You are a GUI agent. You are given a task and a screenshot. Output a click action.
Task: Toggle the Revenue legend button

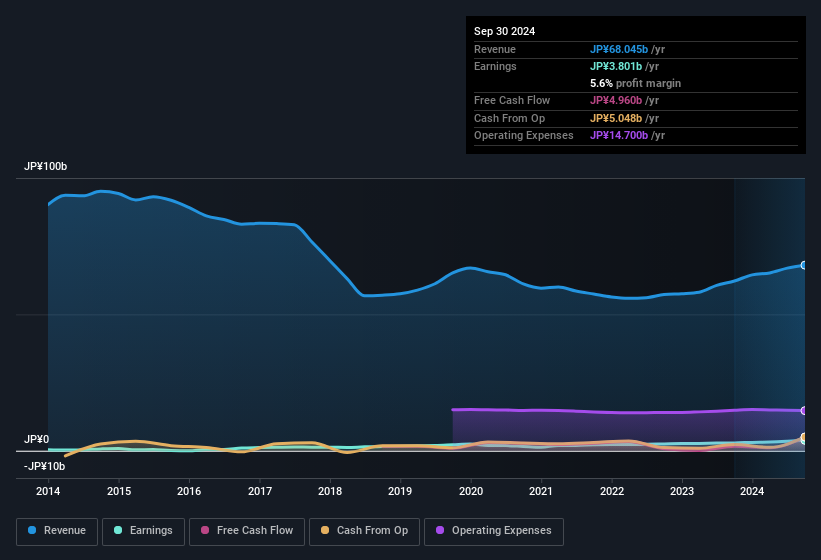point(57,531)
